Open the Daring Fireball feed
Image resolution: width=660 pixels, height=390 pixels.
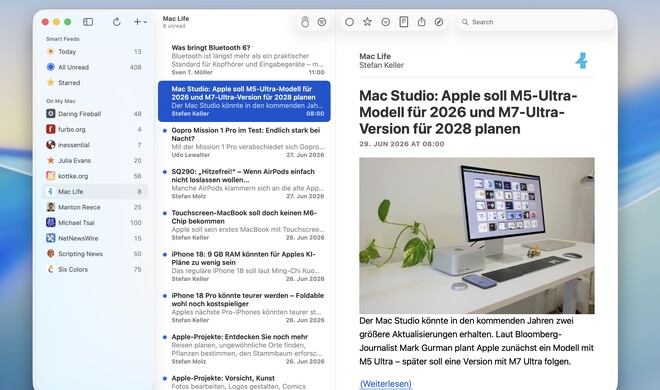click(x=95, y=114)
